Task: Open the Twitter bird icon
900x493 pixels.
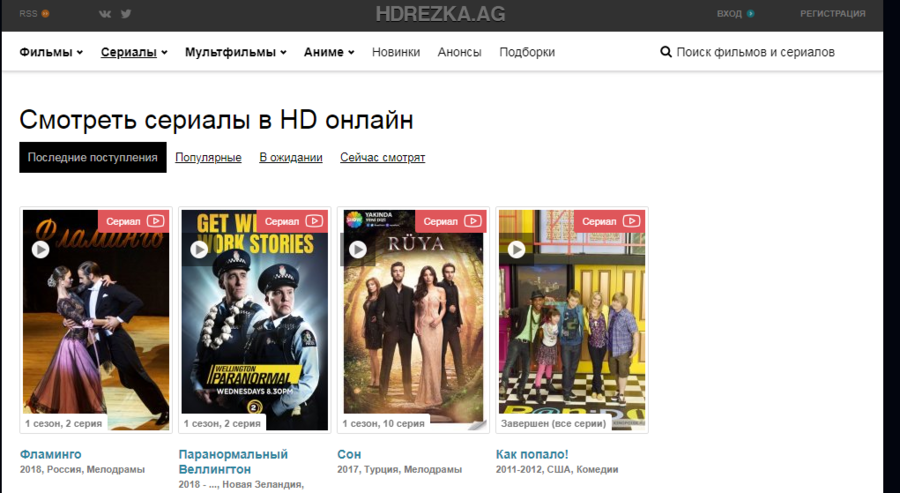Action: click(126, 14)
